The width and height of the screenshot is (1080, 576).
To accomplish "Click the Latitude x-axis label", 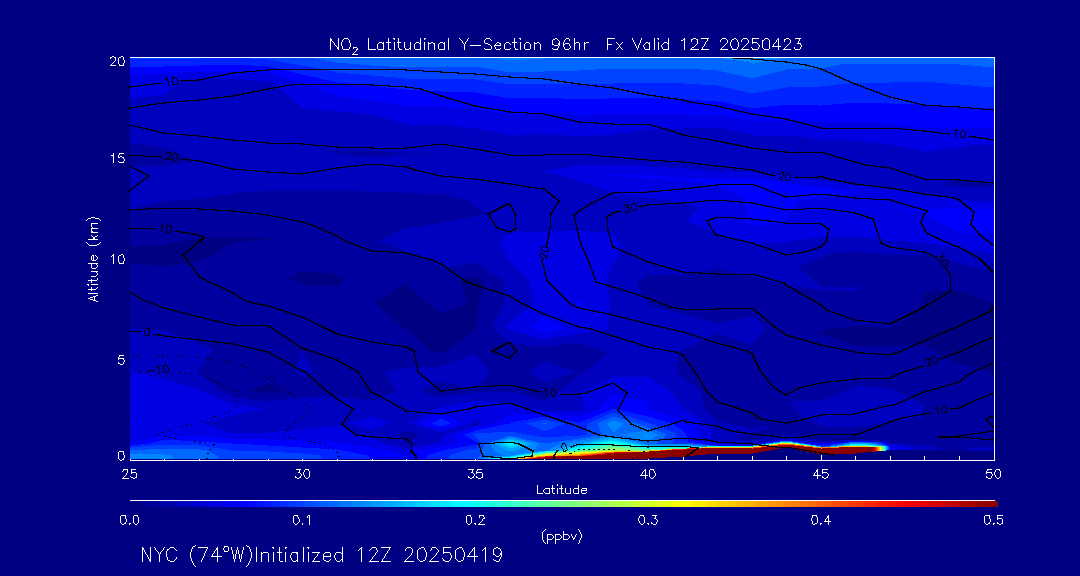I will [x=562, y=490].
